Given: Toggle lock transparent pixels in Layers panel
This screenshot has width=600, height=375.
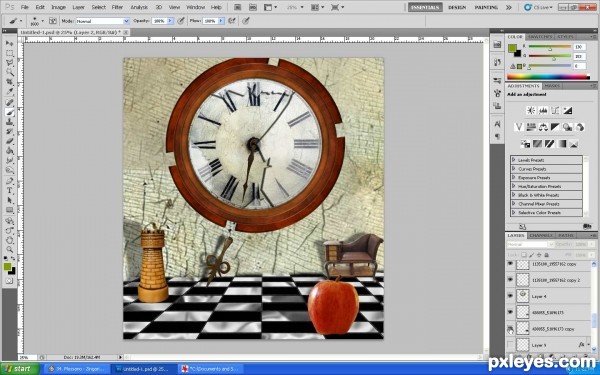Looking at the screenshot, I should (x=524, y=255).
